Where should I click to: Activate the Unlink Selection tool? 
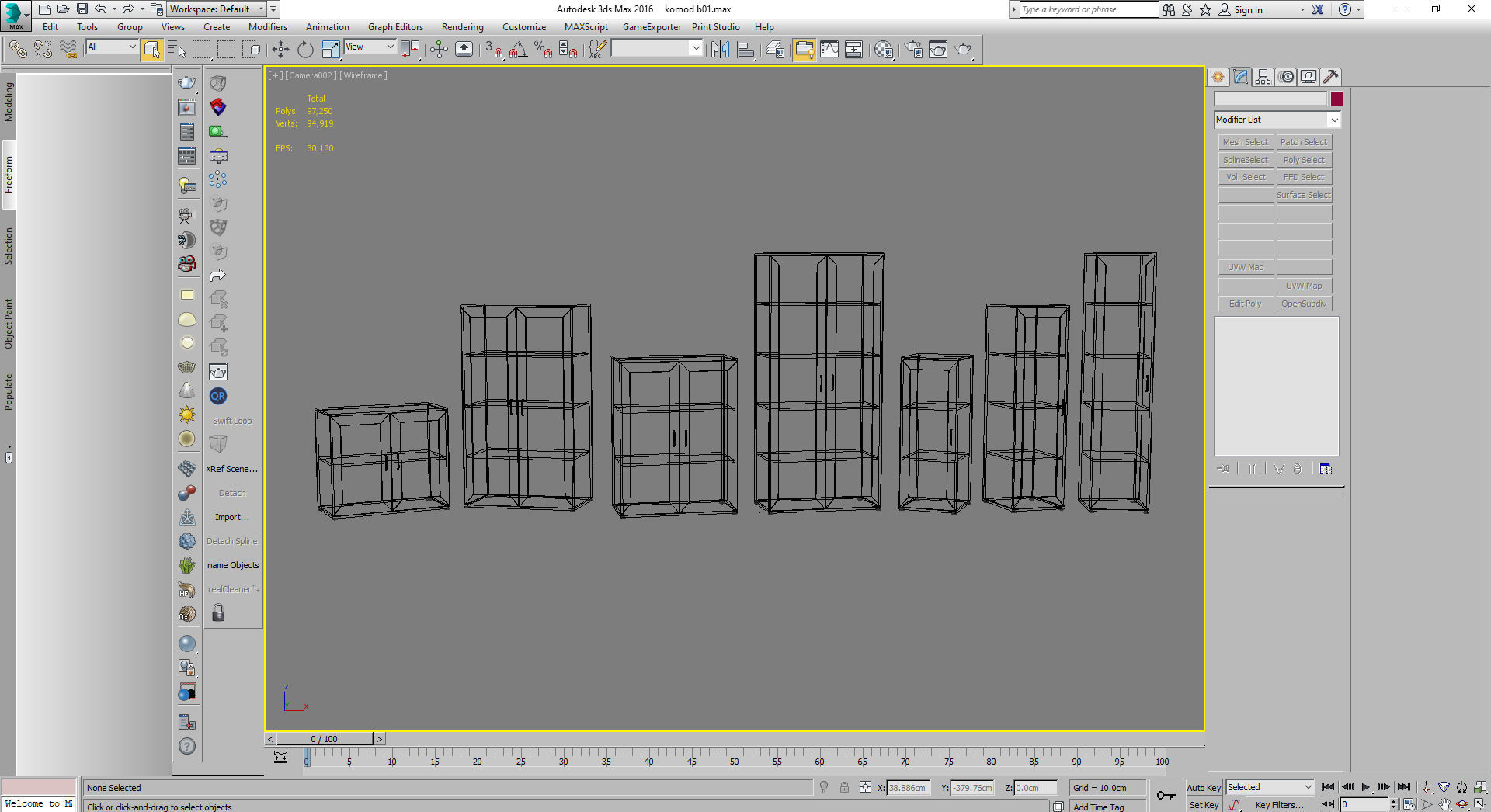[x=43, y=50]
